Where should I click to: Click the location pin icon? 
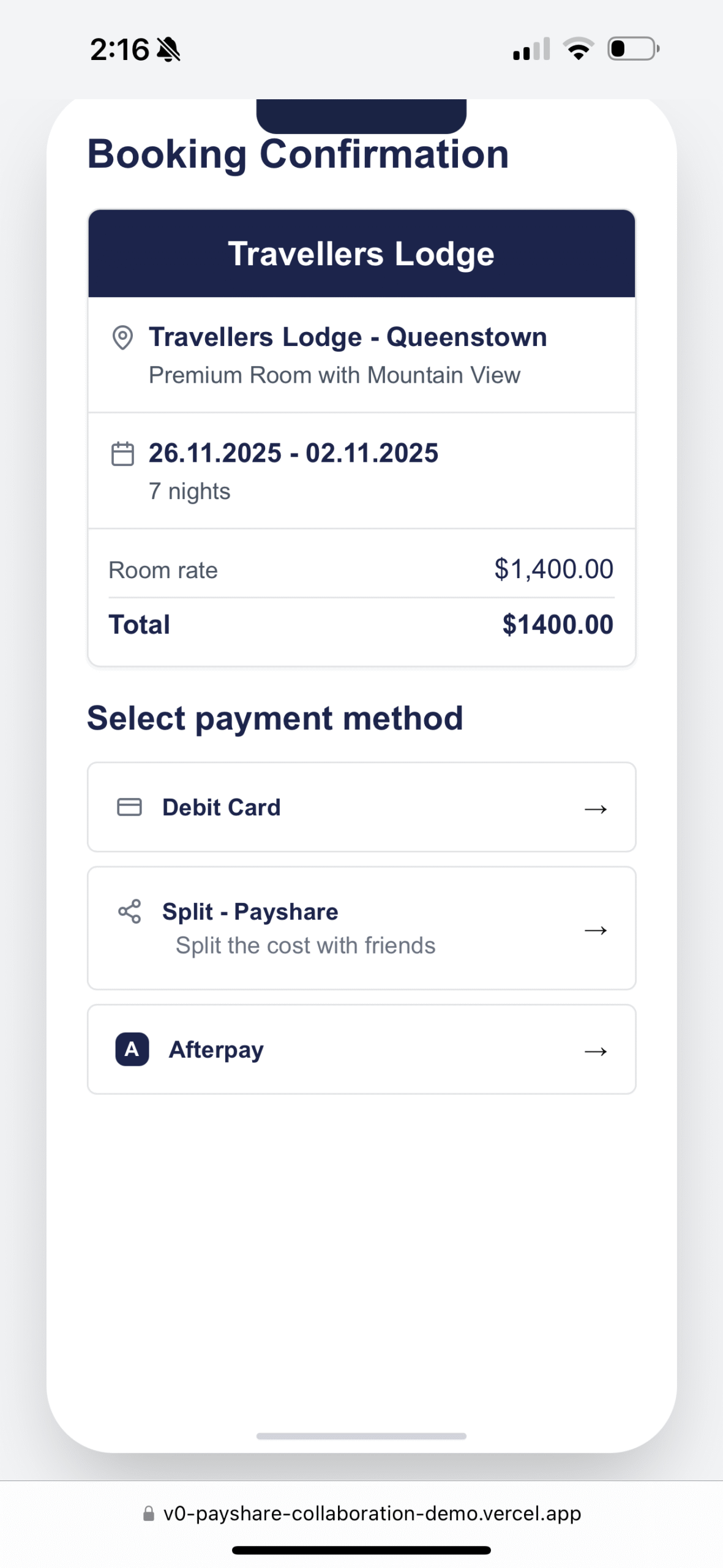[x=122, y=337]
